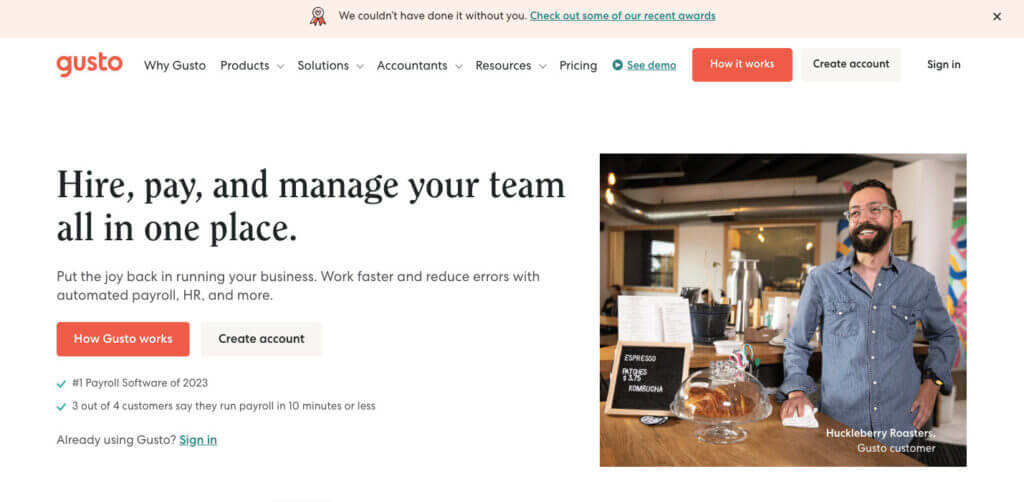Click Create account below the headline
Image resolution: width=1024 pixels, height=502 pixels.
coord(261,339)
